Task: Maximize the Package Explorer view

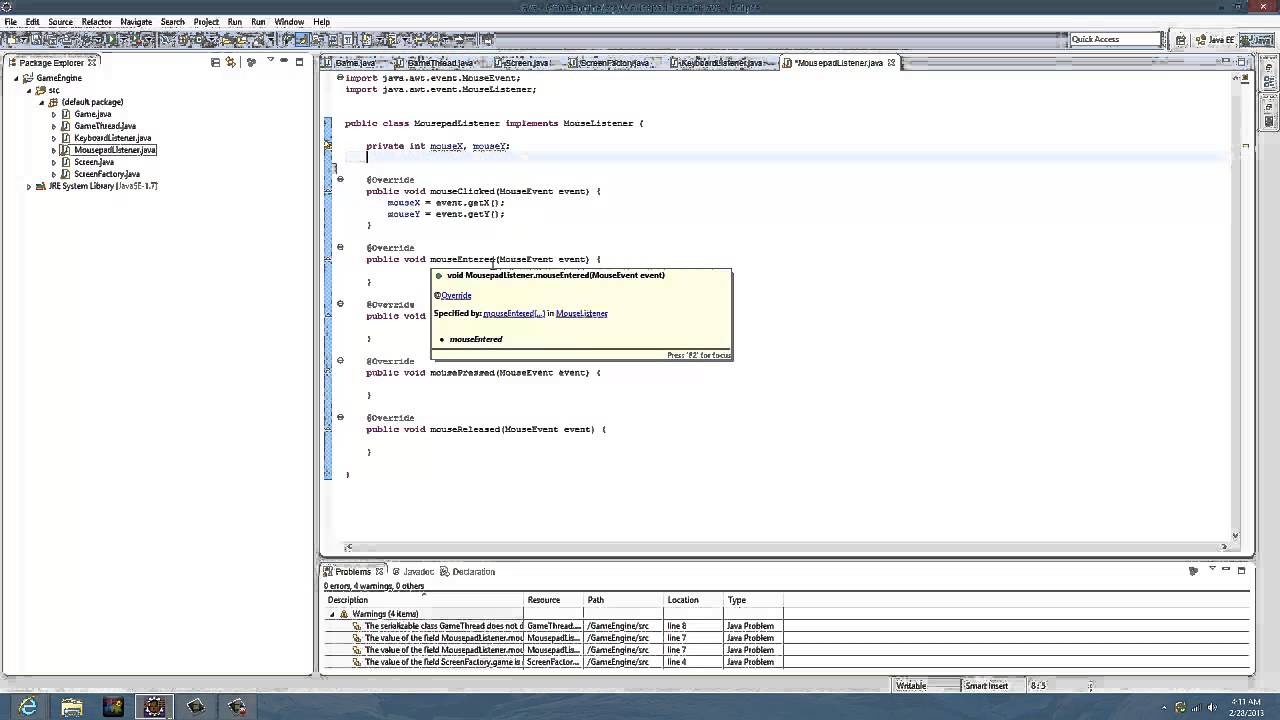Action: click(x=299, y=62)
